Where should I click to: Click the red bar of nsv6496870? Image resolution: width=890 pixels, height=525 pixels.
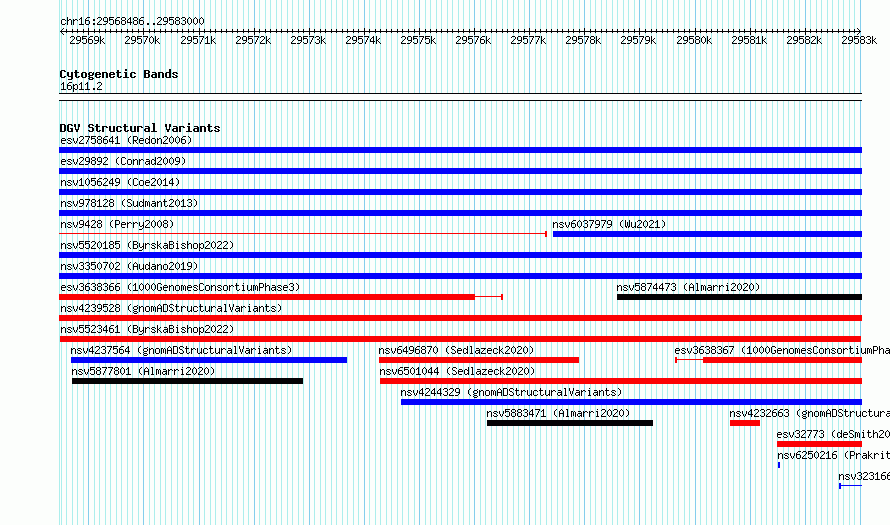479,360
